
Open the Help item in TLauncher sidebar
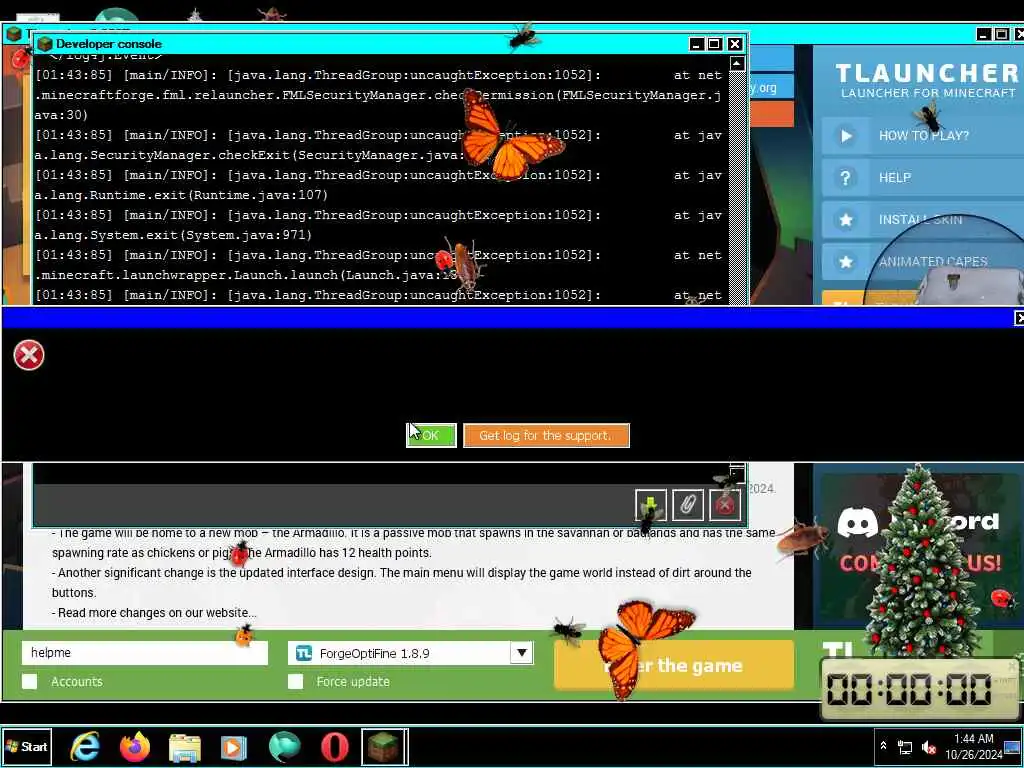[x=922, y=178]
